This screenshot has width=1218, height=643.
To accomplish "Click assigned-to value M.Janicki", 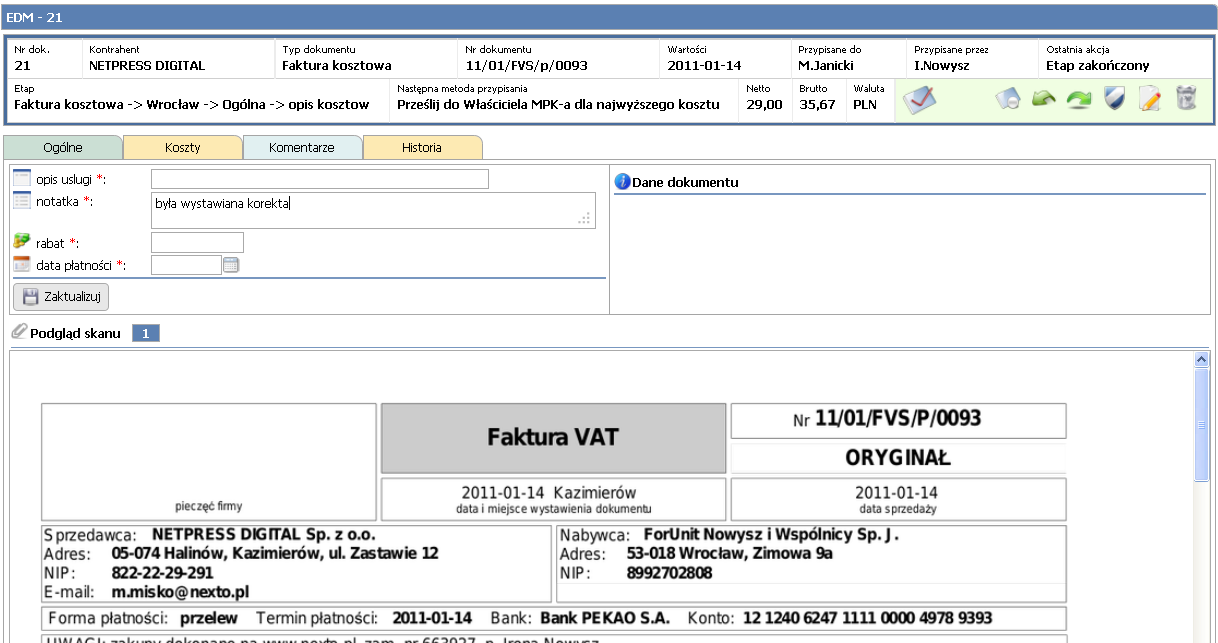I will click(826, 66).
